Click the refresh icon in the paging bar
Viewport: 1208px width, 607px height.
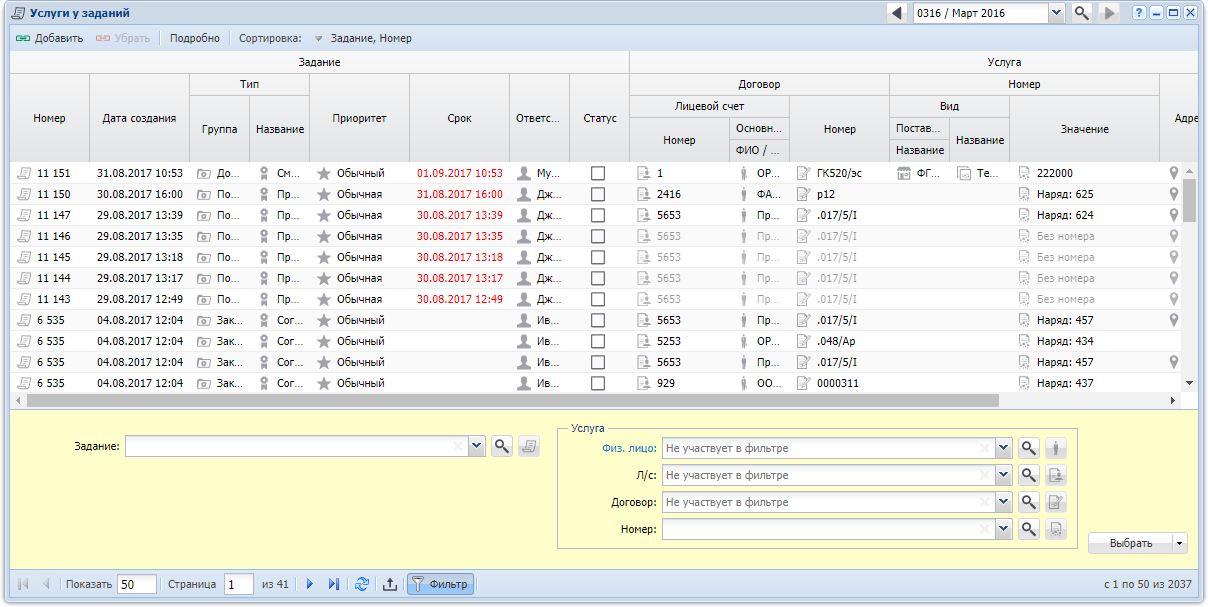point(362,584)
